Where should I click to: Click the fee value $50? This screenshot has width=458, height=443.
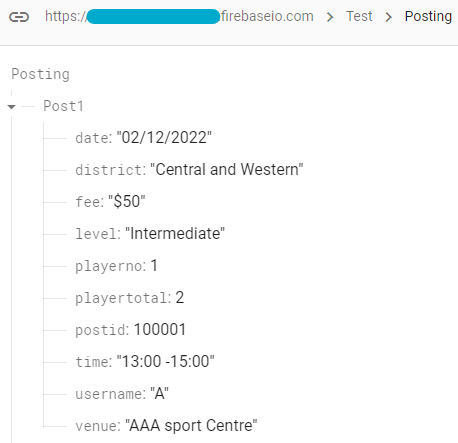pos(127,201)
